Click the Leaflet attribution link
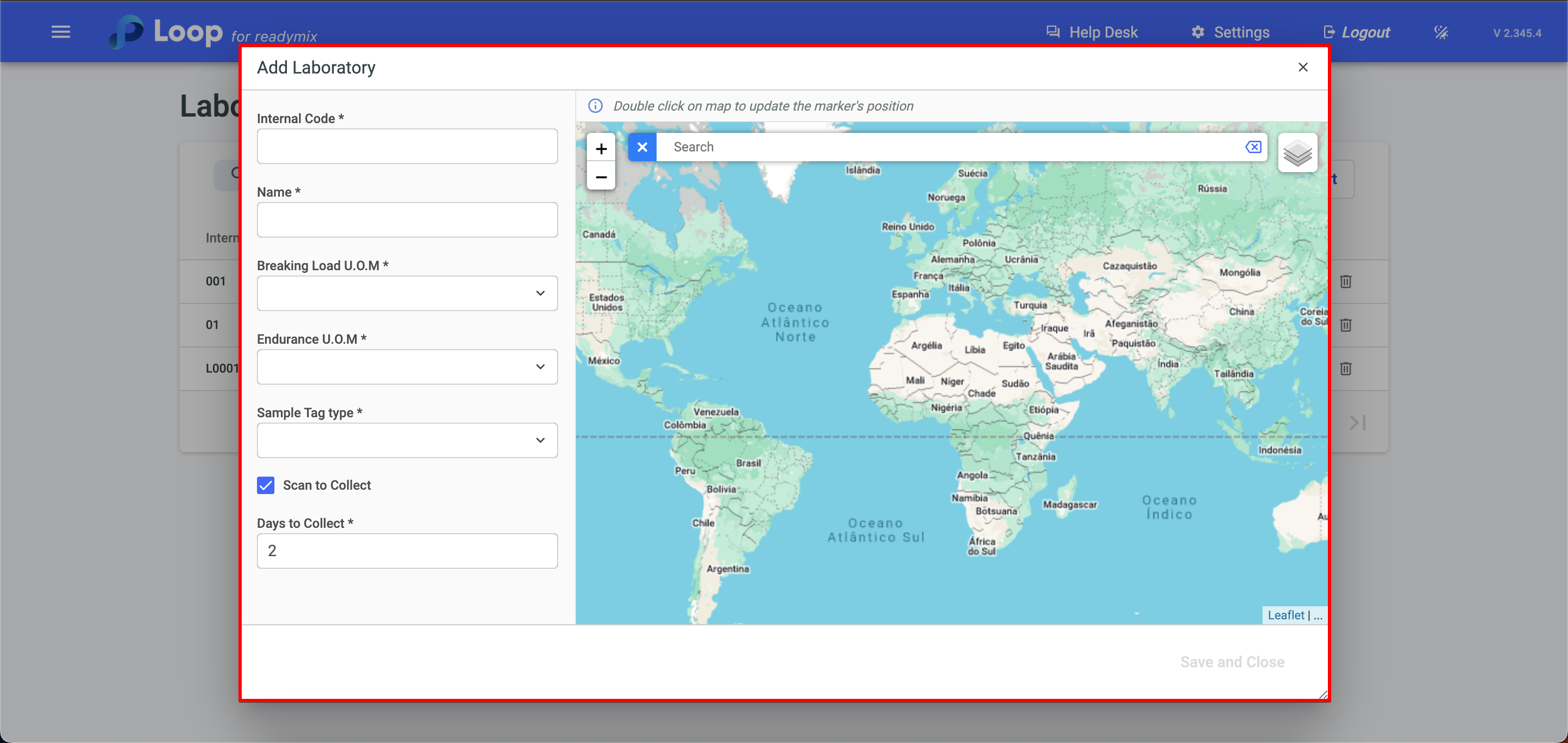Image resolution: width=1568 pixels, height=743 pixels. pos(1285,615)
